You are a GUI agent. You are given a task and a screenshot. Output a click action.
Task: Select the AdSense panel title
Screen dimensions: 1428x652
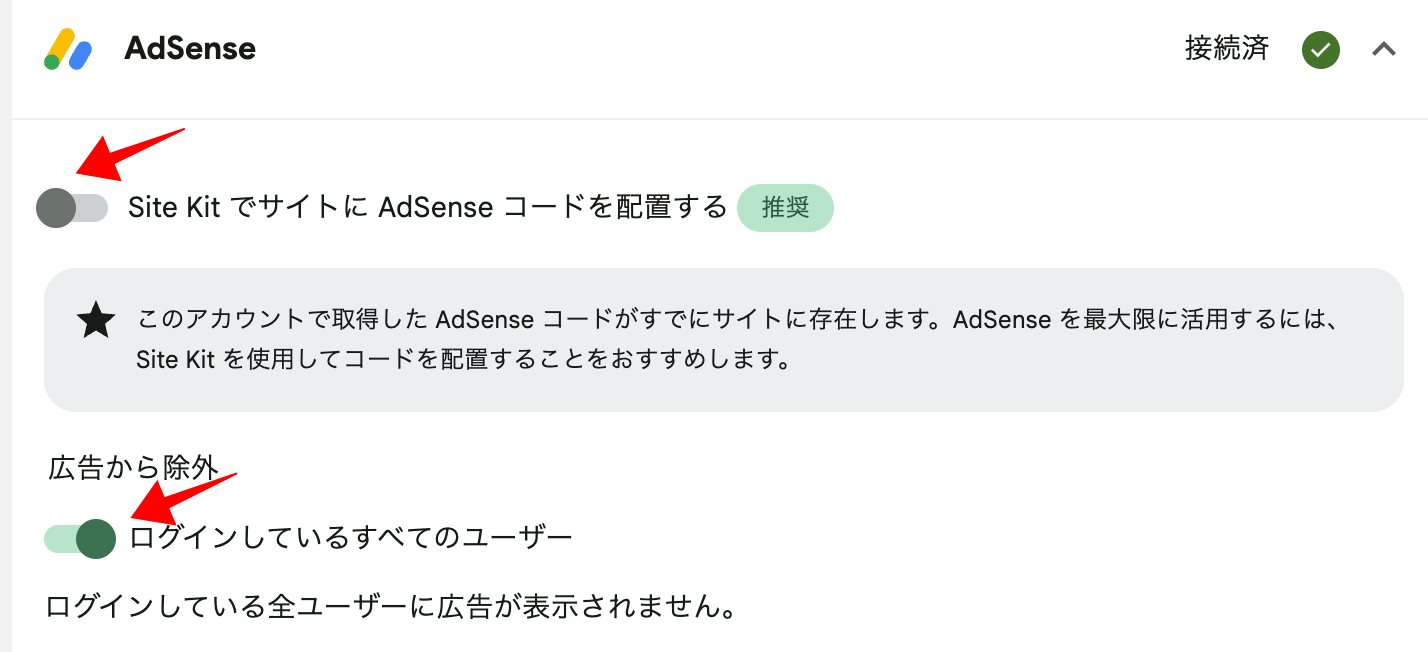[188, 47]
